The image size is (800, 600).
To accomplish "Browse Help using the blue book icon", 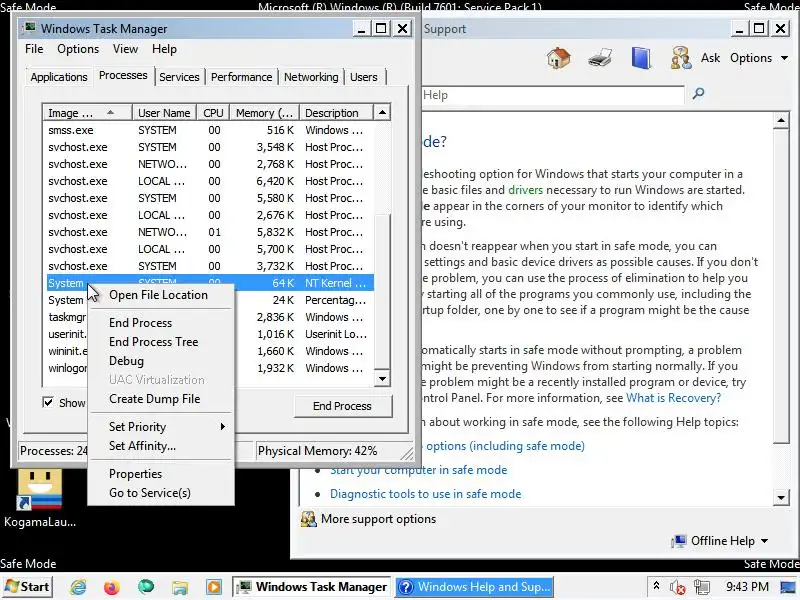I will click(641, 58).
